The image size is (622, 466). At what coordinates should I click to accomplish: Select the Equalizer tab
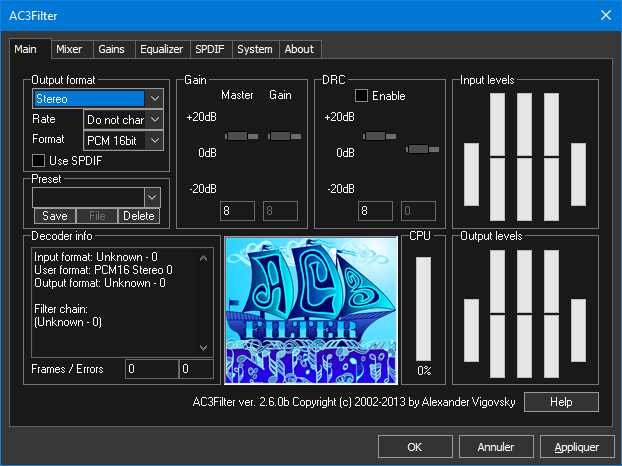tap(161, 49)
